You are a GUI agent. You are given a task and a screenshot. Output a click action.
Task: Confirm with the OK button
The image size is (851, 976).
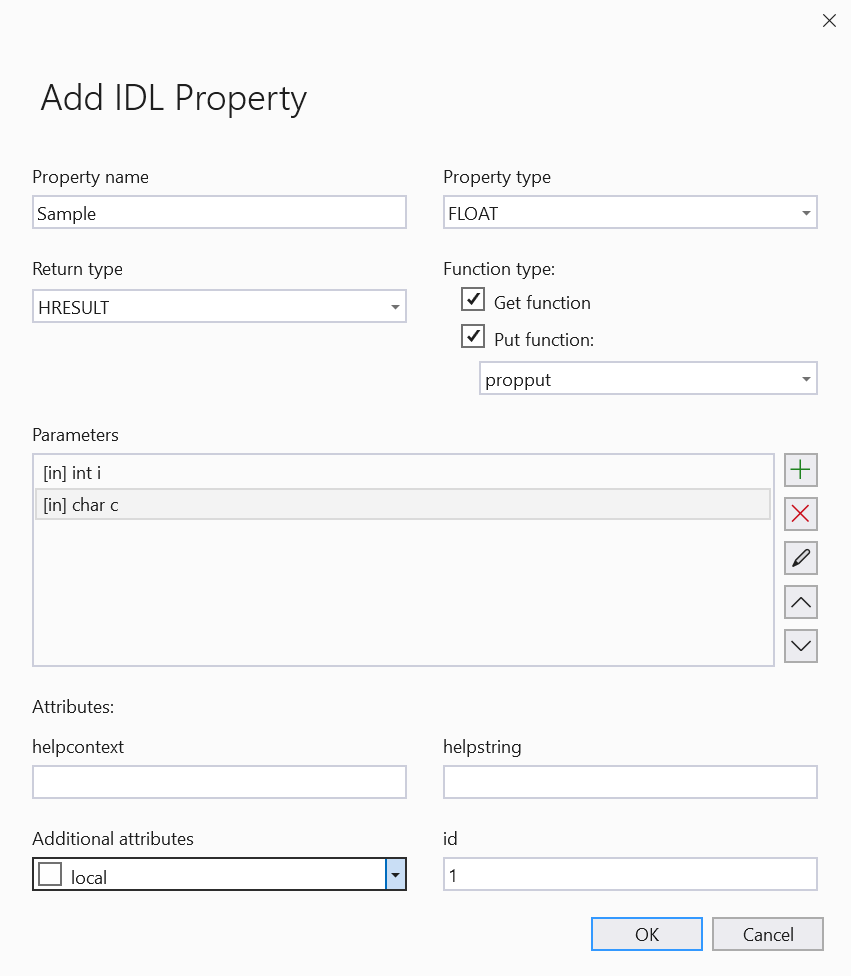[647, 934]
